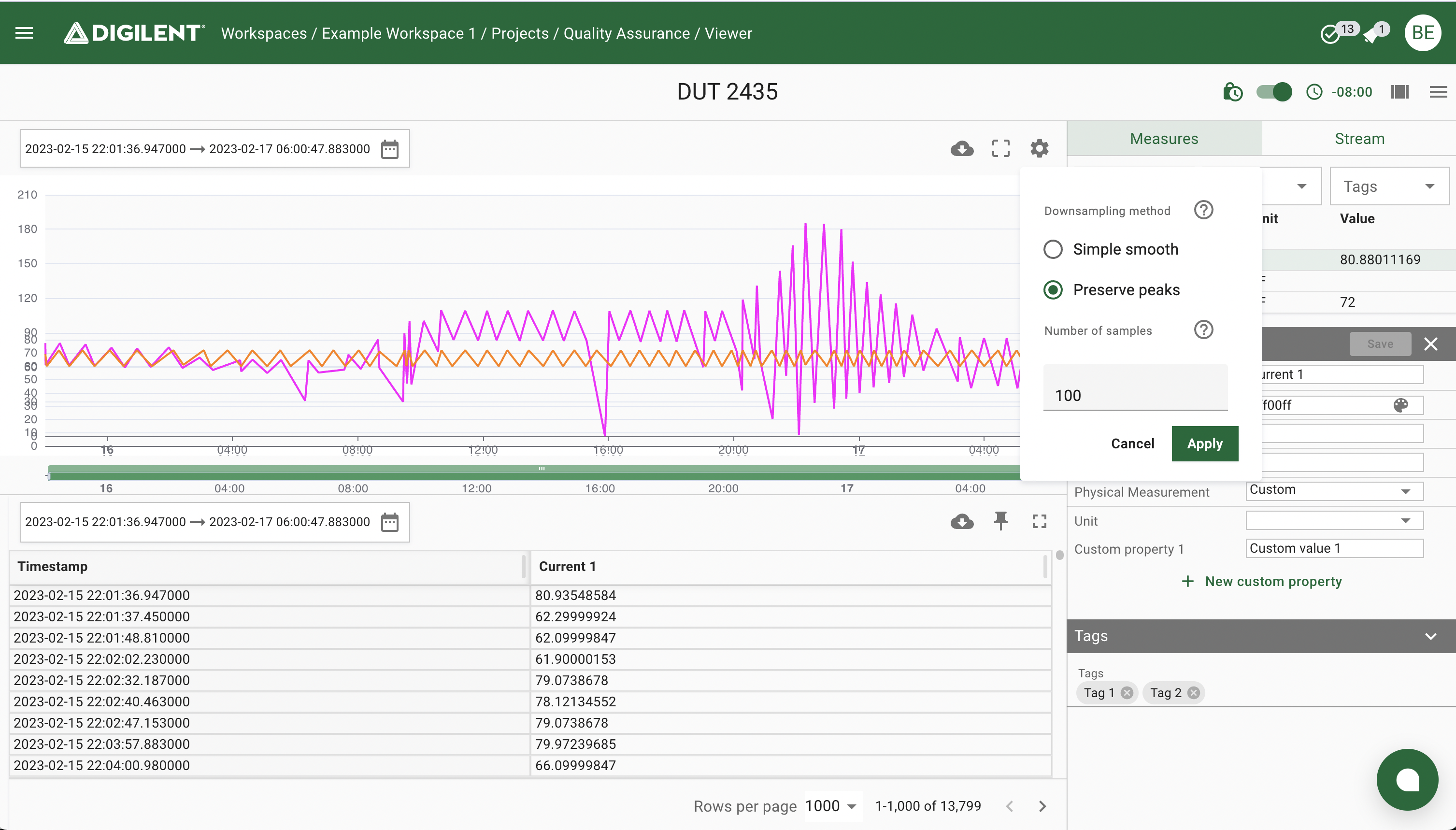Select timestamp 2023-02-15 22:02:32.187000 cell
This screenshot has height=830, width=1456.
(x=270, y=681)
